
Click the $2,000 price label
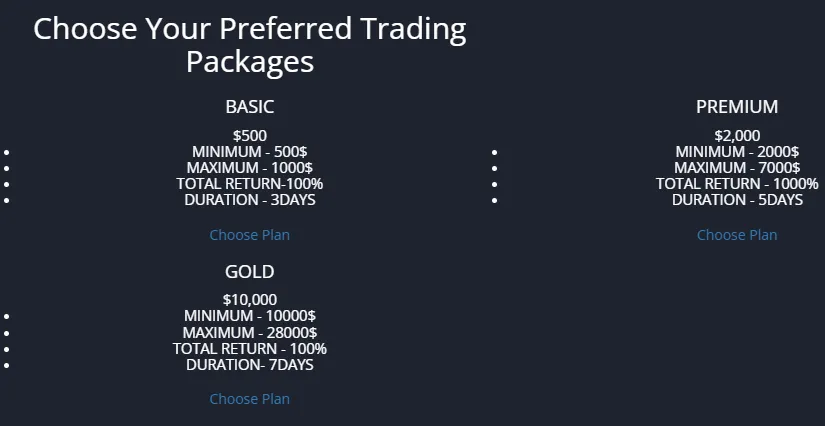tap(737, 136)
